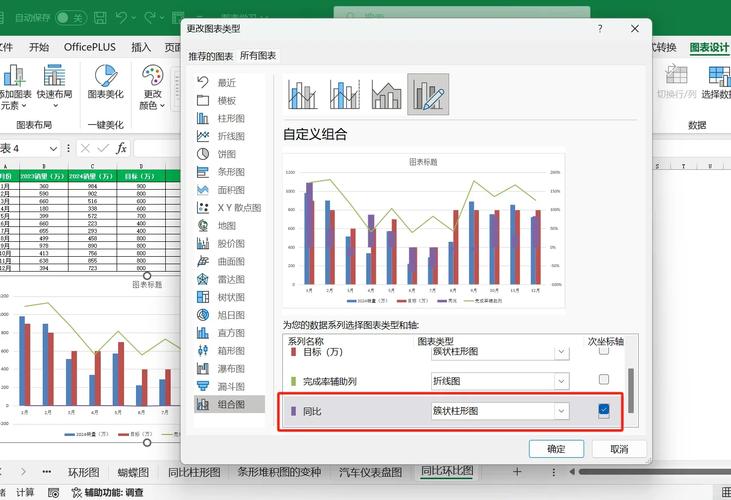This screenshot has height=500, width=731.
Task: Cancel dialog with 取消 button
Action: tap(619, 449)
